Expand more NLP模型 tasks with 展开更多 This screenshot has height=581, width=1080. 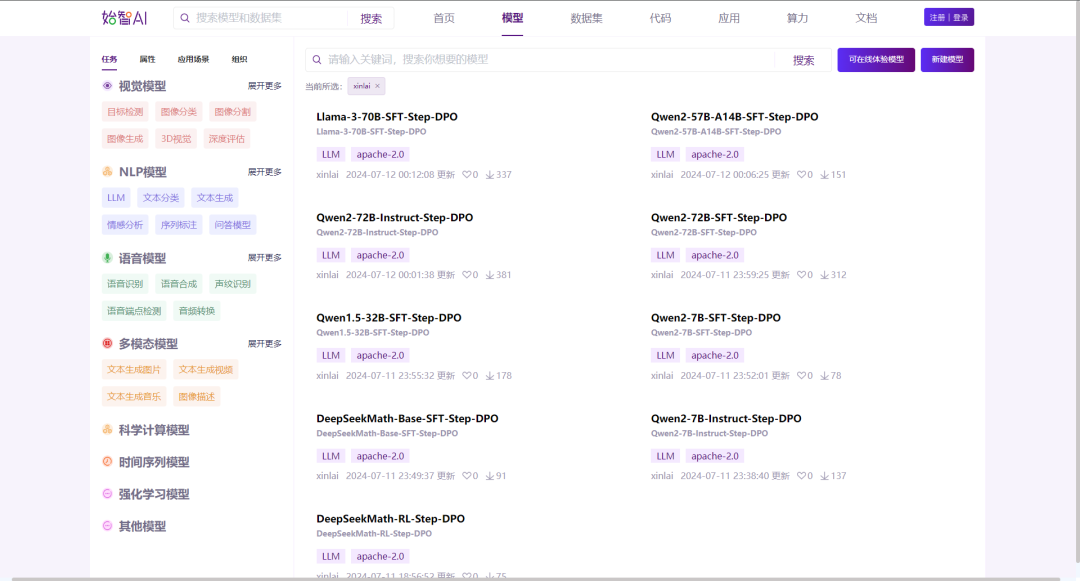[264, 172]
